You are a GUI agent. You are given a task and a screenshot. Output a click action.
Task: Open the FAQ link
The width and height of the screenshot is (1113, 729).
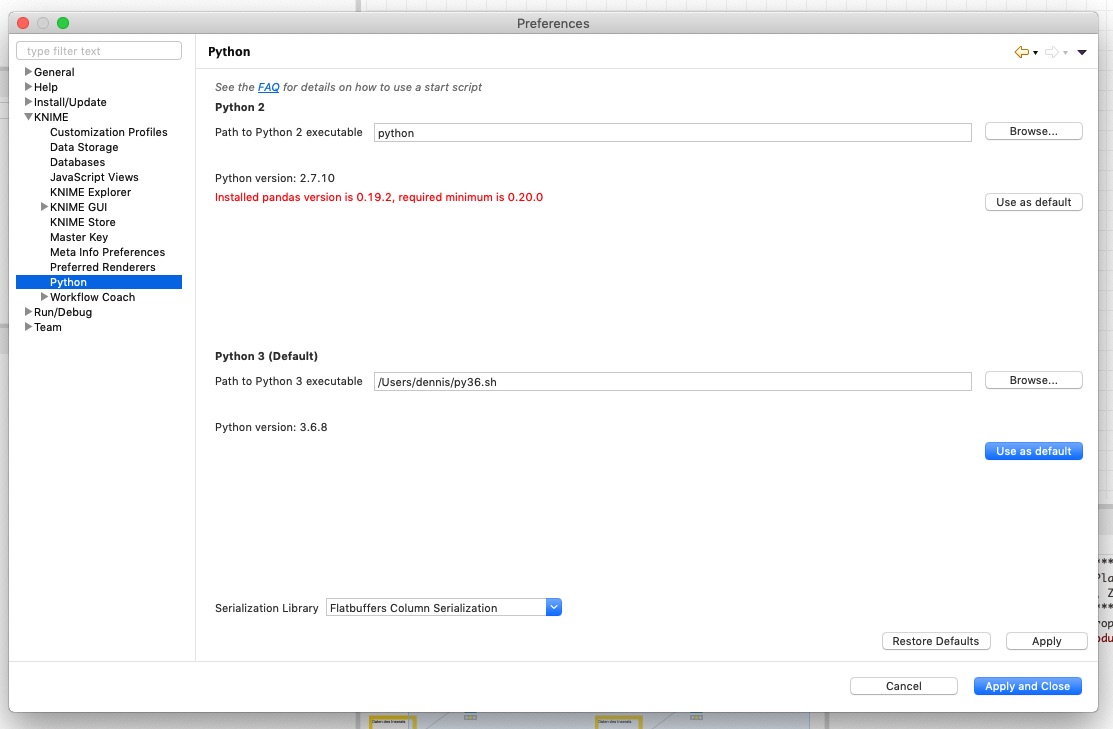[x=268, y=87]
